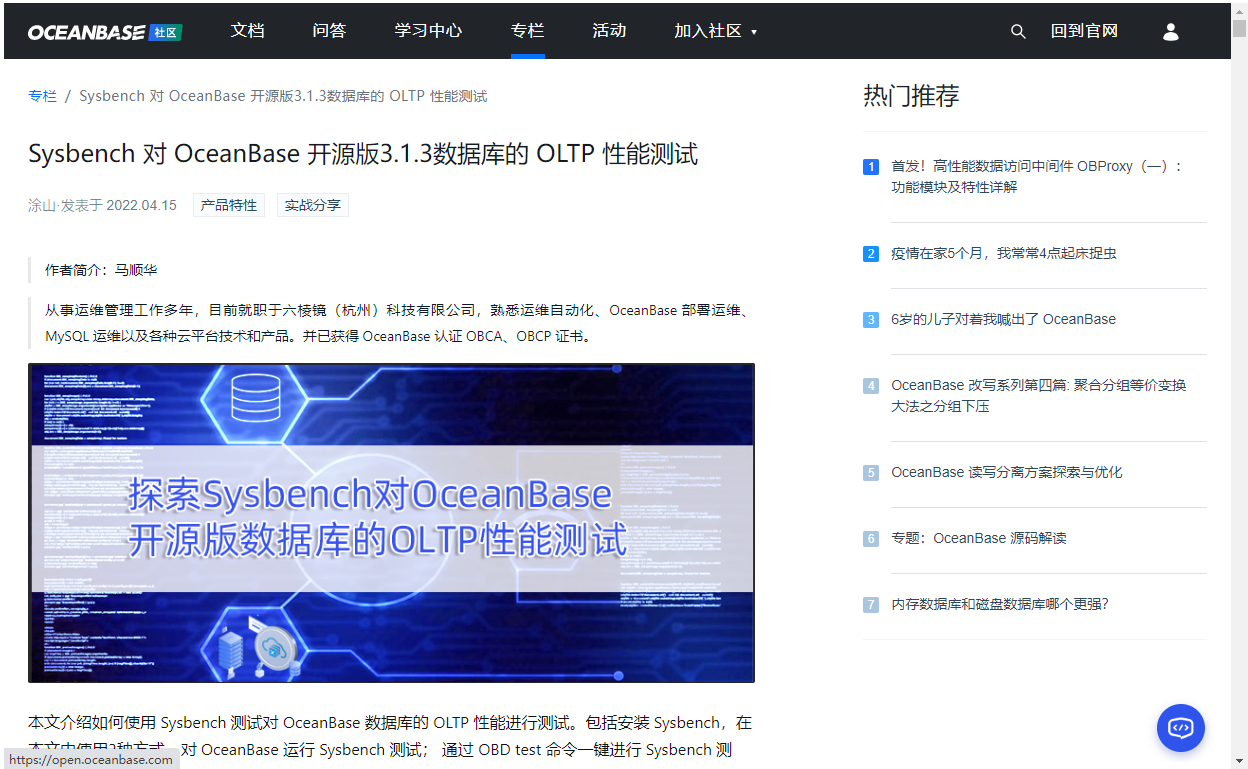Click the number 2 rank badge
The height and width of the screenshot is (769, 1248).
coord(871,254)
